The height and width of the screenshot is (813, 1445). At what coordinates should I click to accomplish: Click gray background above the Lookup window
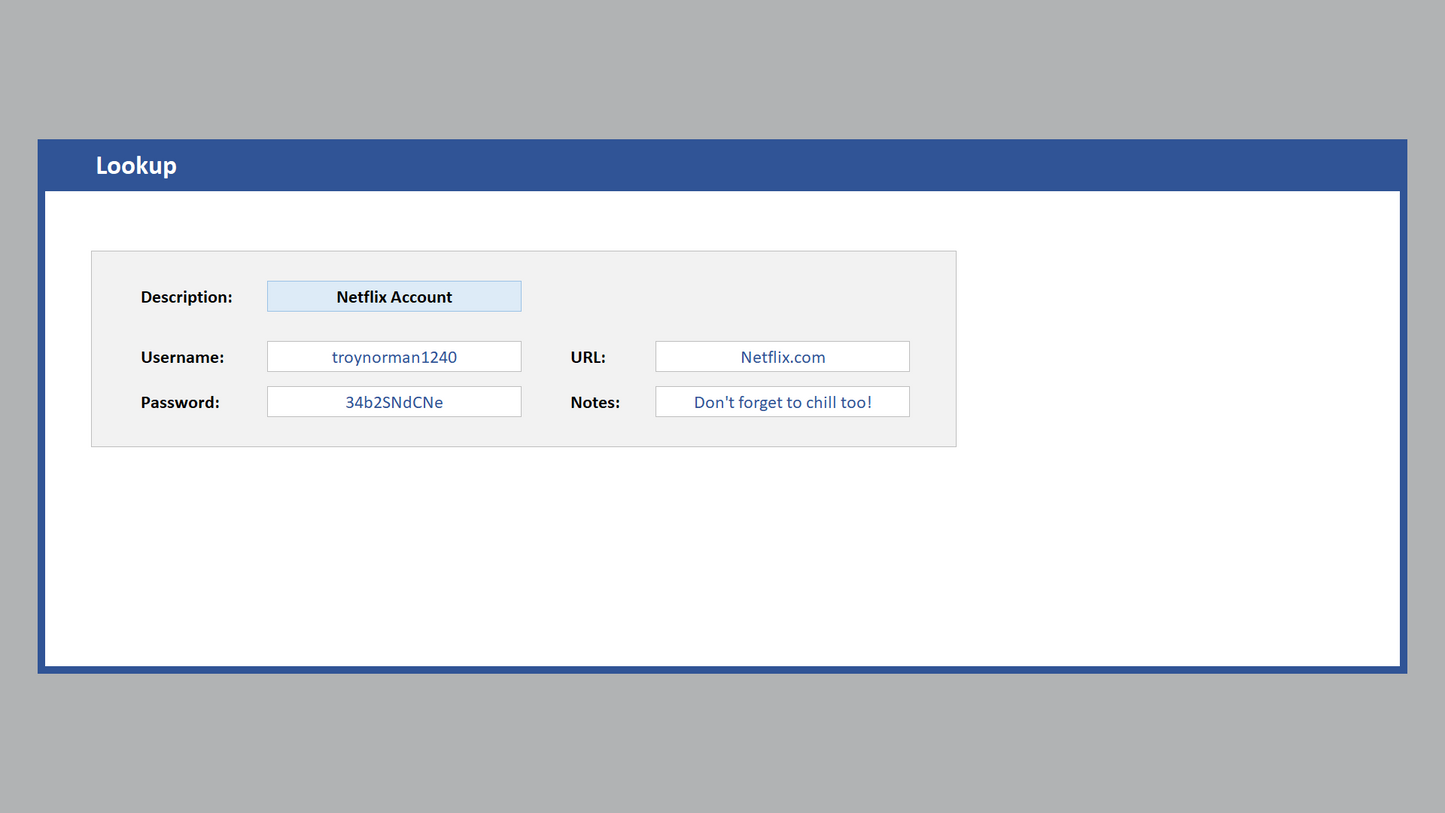point(720,70)
